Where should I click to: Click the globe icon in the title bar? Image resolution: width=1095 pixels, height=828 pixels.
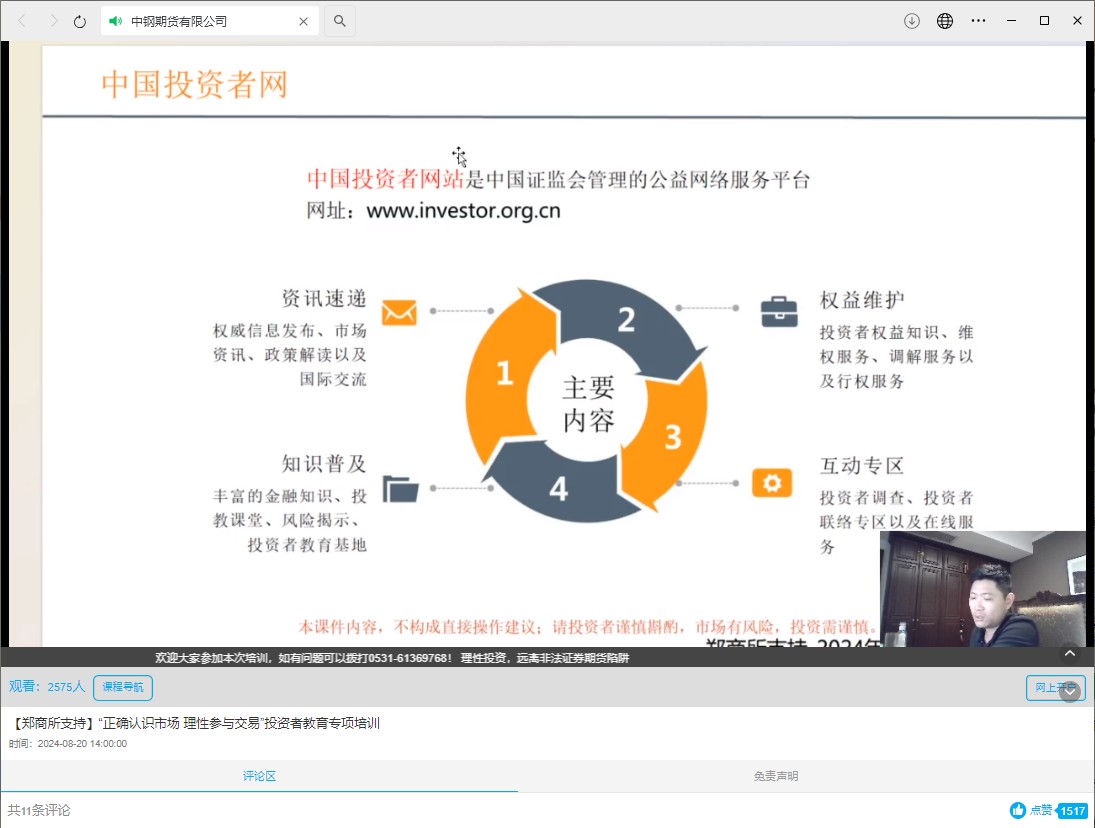tap(945, 21)
